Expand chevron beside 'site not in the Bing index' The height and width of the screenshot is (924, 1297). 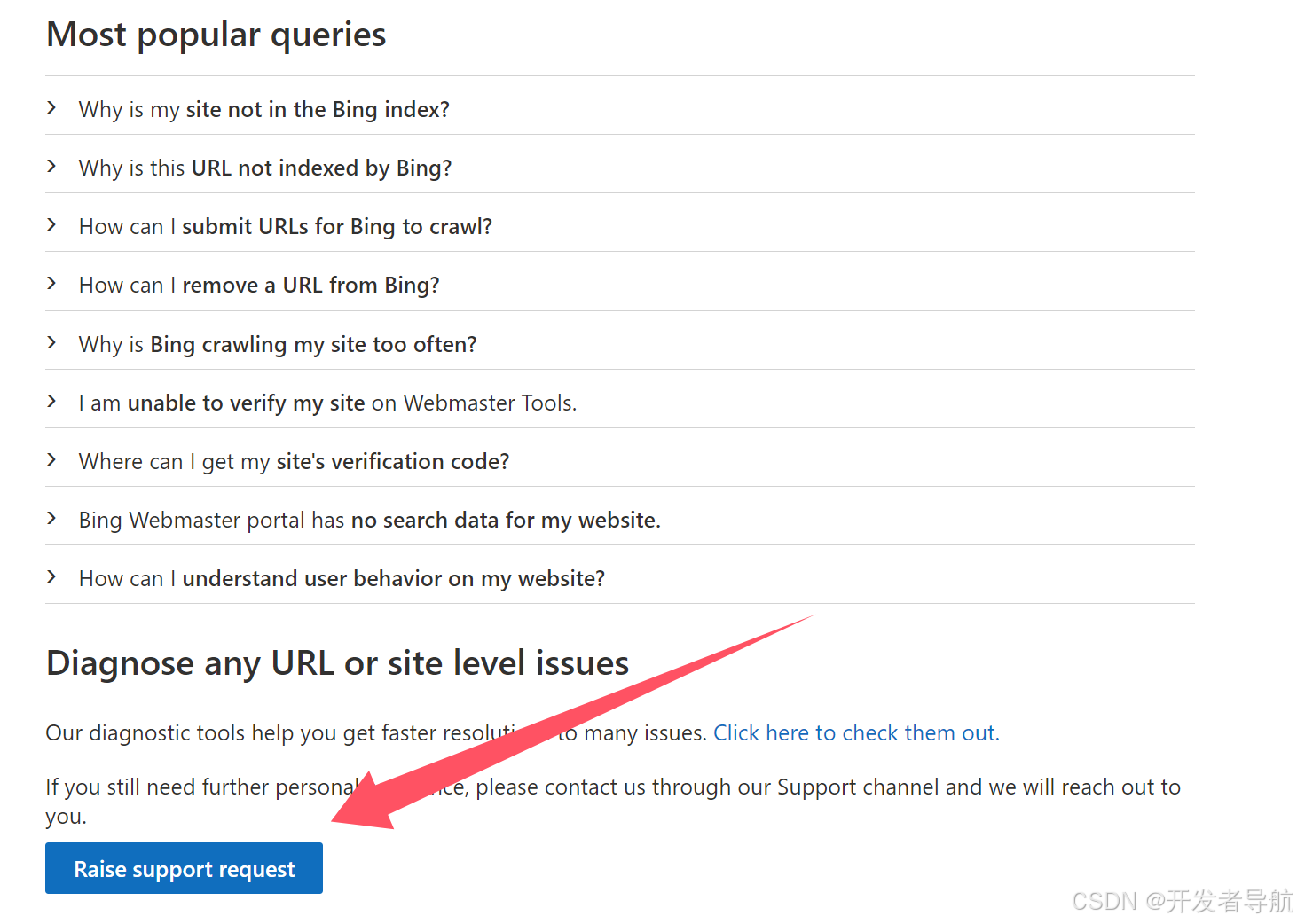click(x=52, y=108)
